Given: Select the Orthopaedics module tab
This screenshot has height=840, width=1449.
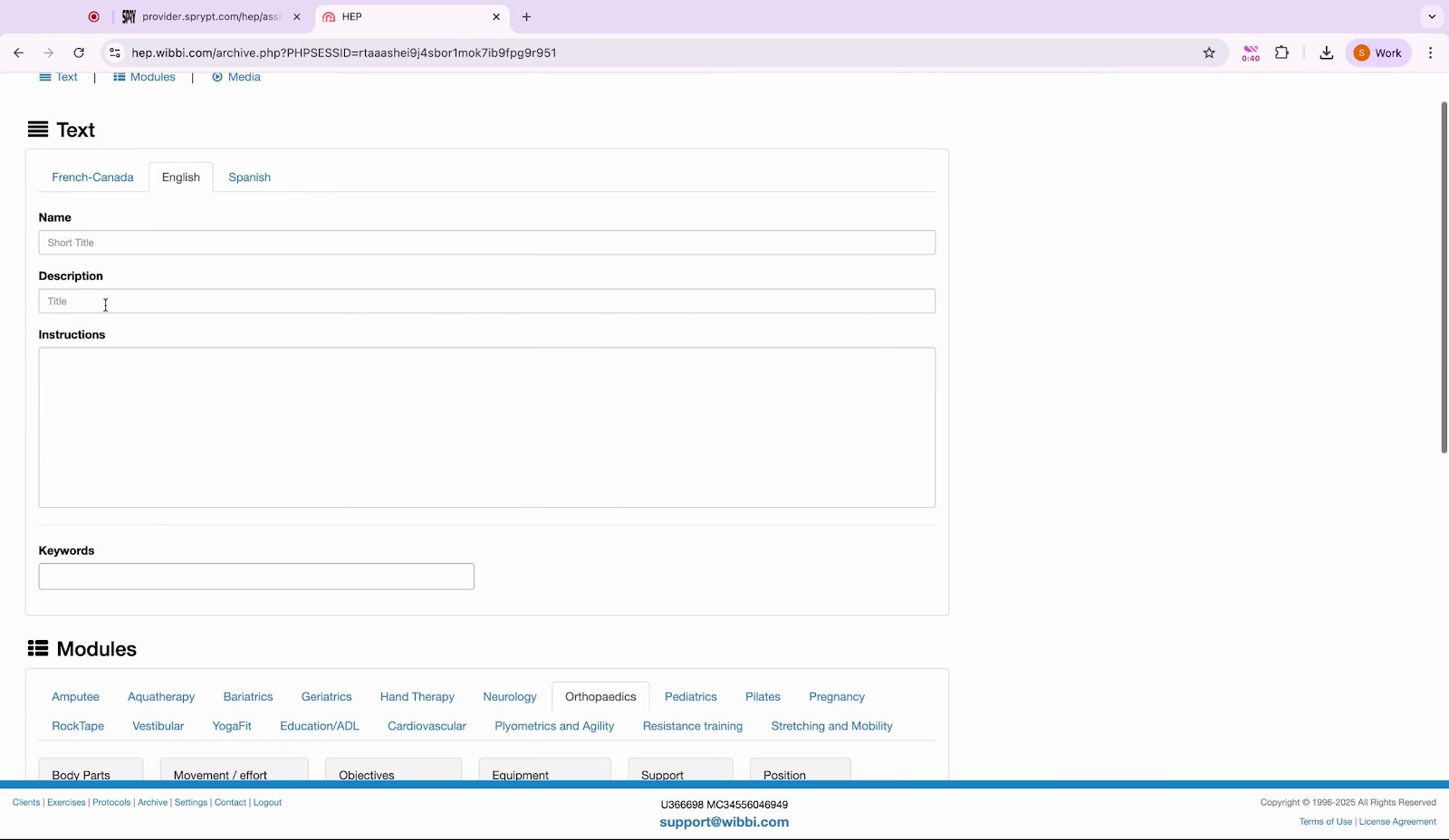Looking at the screenshot, I should click(x=600, y=697).
